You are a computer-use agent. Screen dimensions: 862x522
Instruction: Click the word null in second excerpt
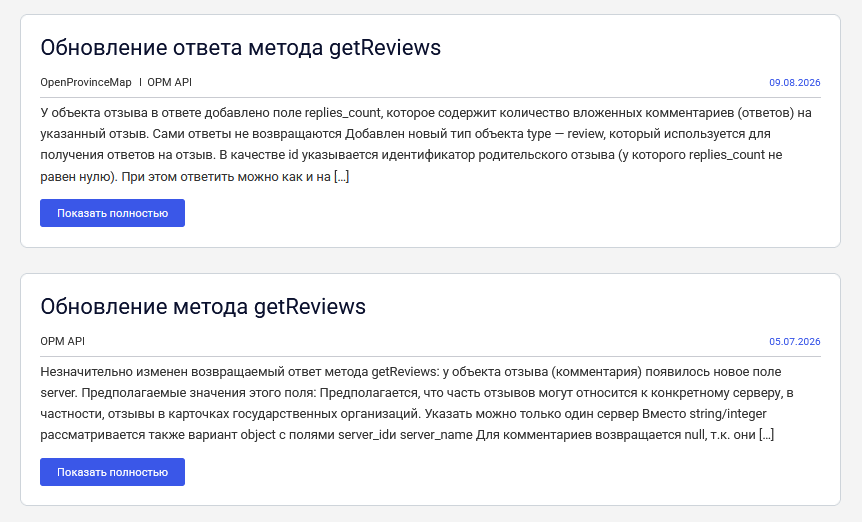[694, 435]
